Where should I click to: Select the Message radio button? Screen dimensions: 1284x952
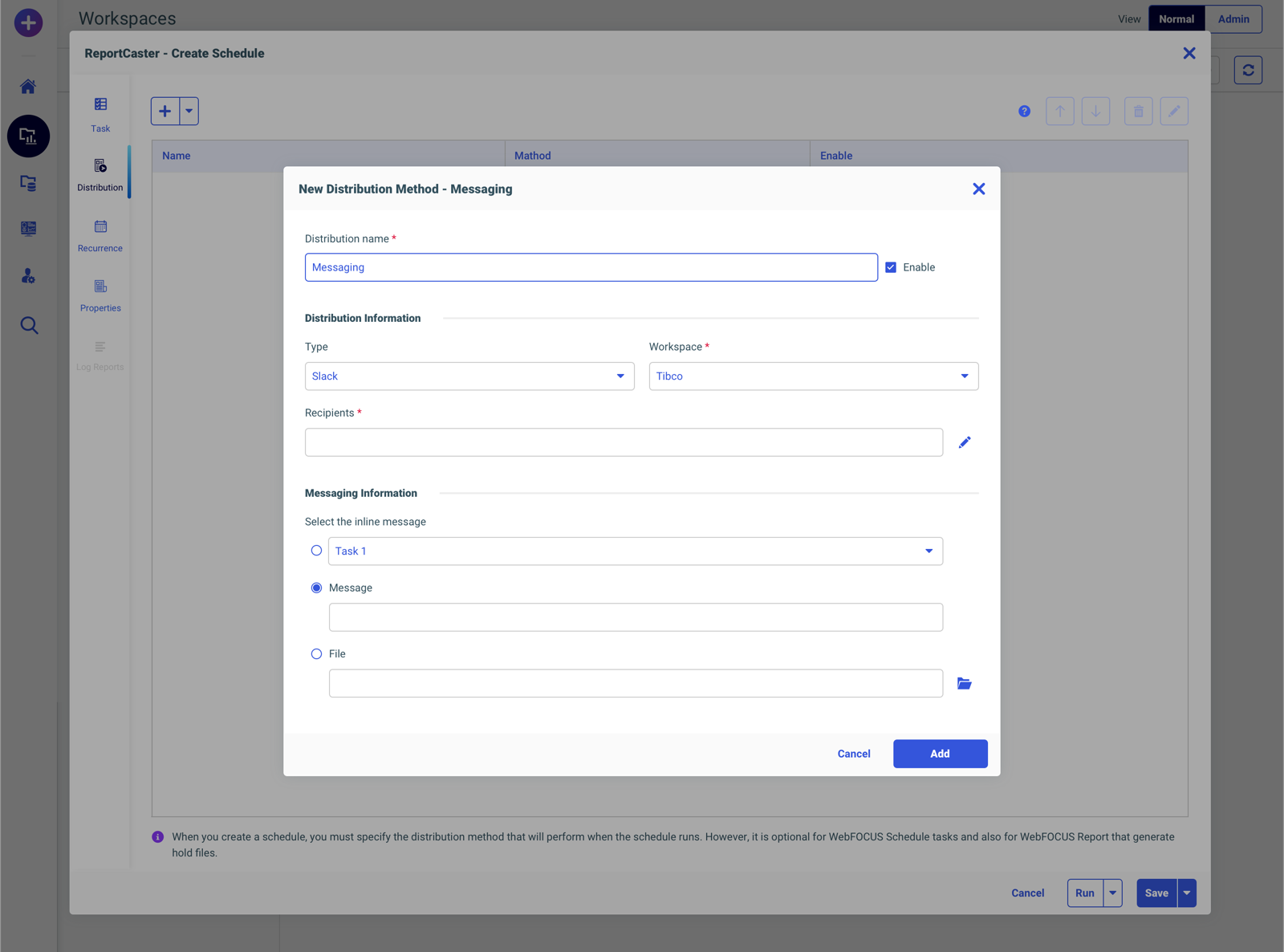pos(316,588)
